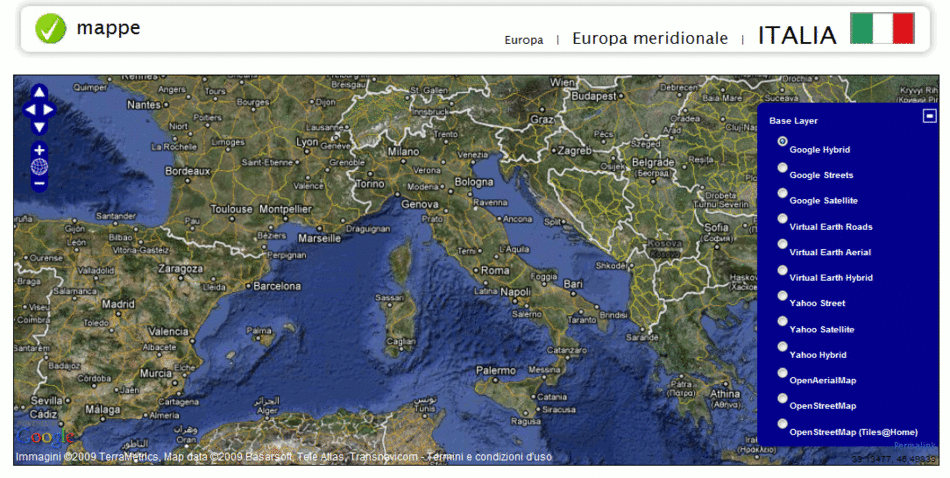This screenshot has width=950, height=478.
Task: Click the green checkmark mappe icon
Action: click(x=50, y=28)
